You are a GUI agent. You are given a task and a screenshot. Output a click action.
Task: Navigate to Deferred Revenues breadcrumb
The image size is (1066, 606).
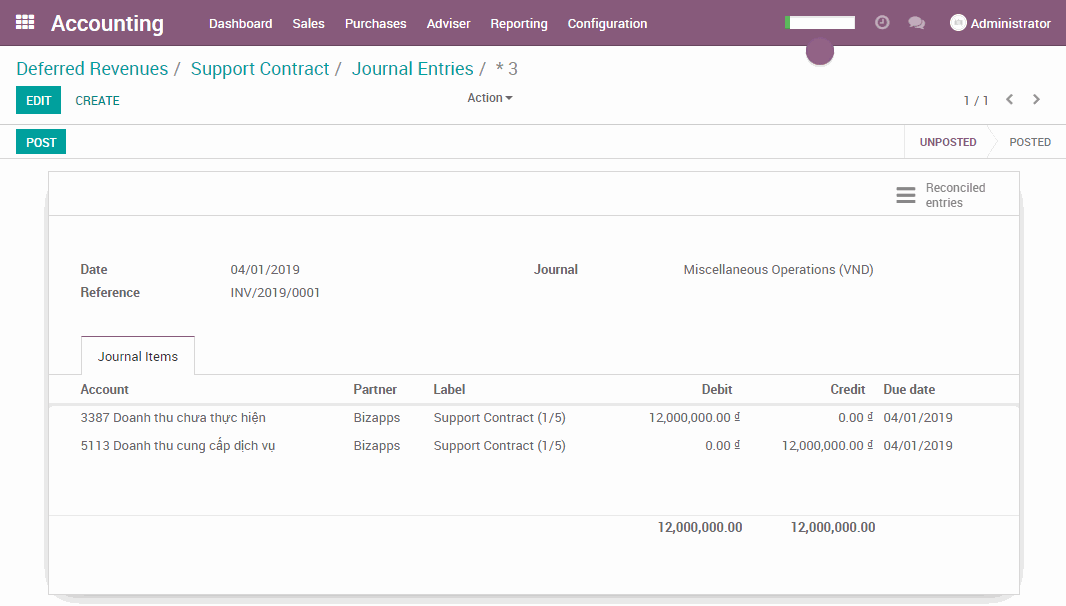92,69
